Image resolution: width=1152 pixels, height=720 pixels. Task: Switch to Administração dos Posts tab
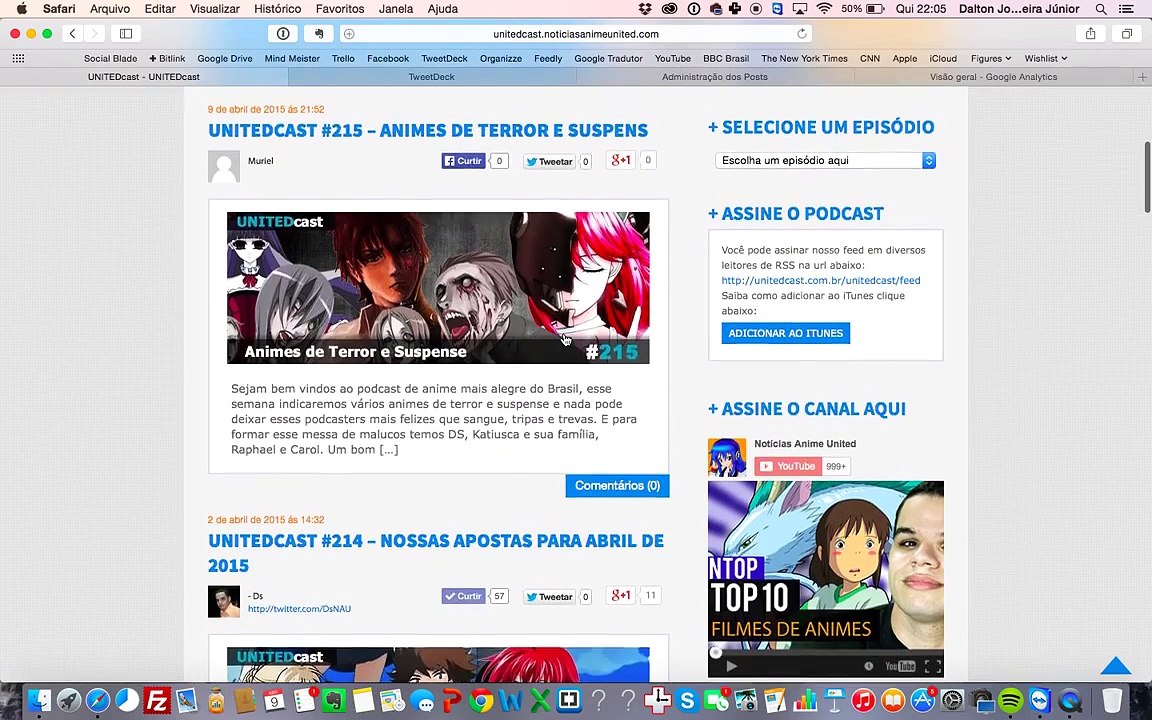[x=714, y=76]
